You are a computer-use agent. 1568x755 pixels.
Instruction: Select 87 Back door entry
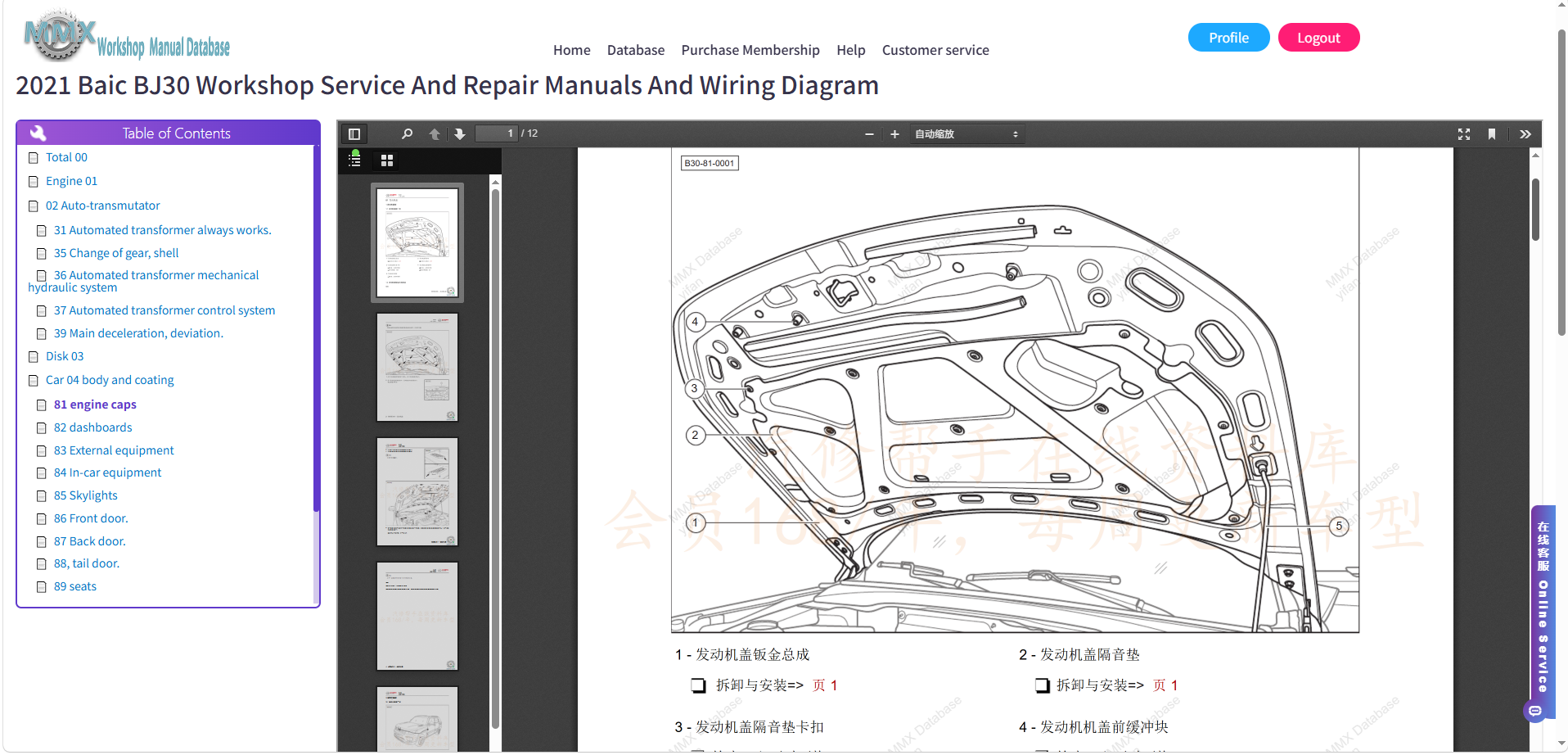coord(90,541)
